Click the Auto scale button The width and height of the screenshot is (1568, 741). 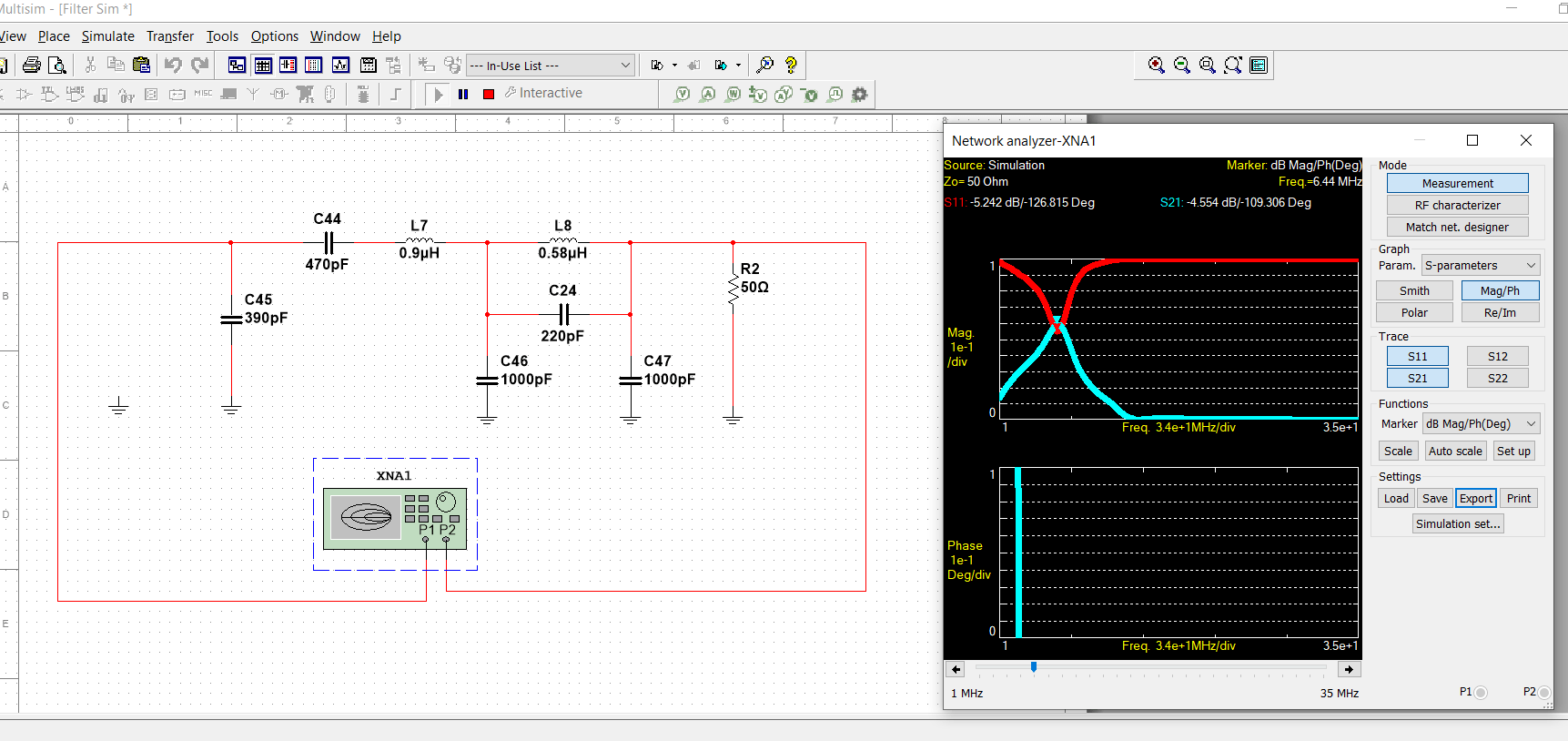(x=1454, y=451)
